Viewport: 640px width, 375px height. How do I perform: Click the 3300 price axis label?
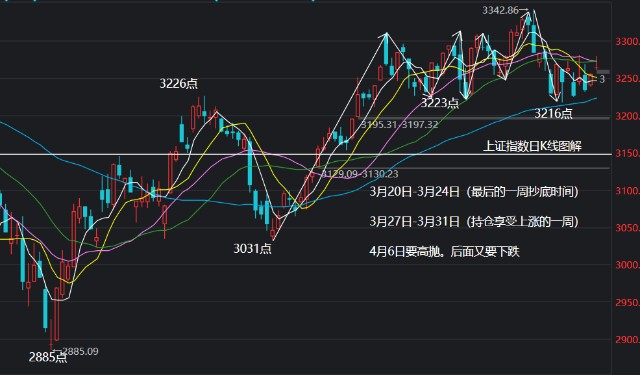click(627, 41)
